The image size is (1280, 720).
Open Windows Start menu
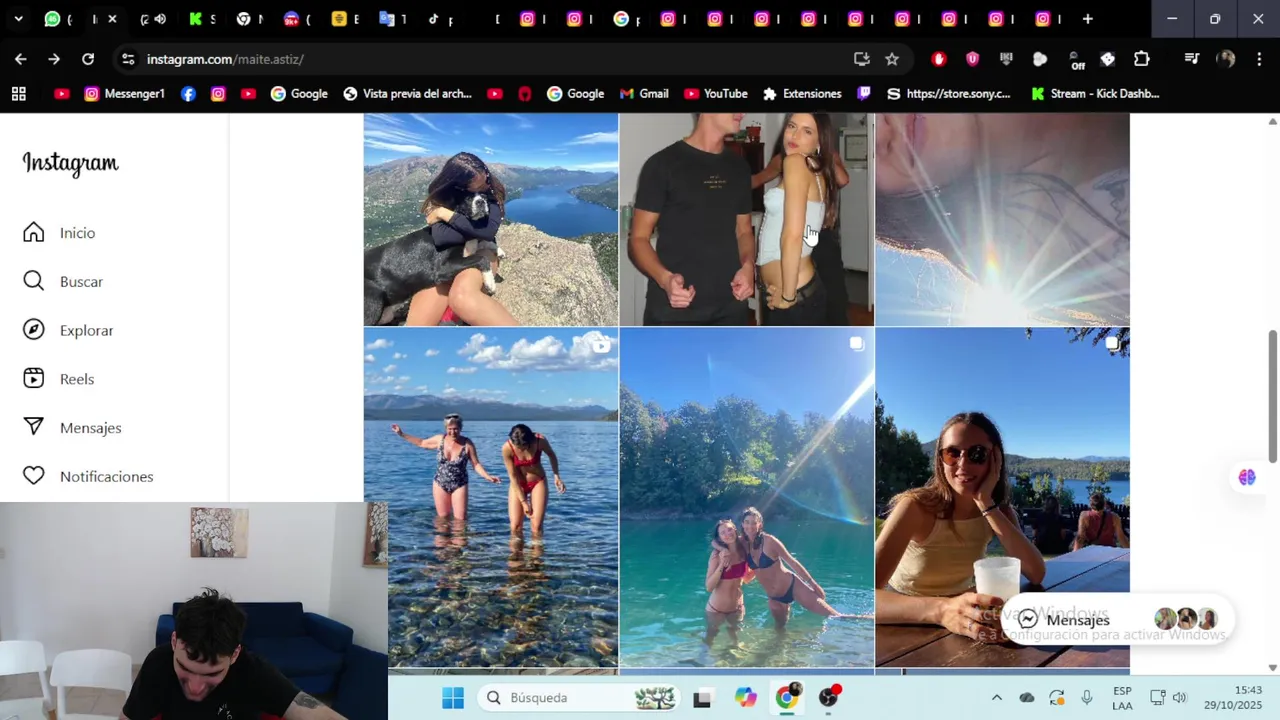453,698
